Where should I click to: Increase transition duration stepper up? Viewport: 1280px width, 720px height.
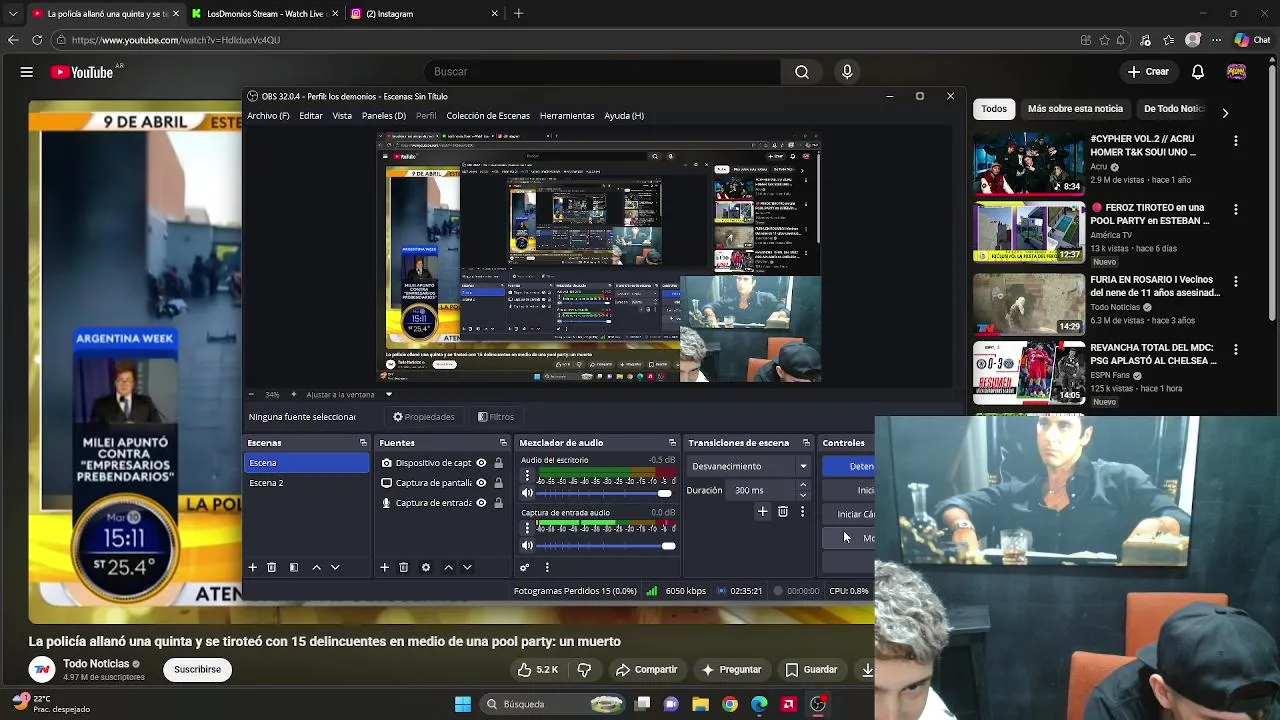coord(802,486)
